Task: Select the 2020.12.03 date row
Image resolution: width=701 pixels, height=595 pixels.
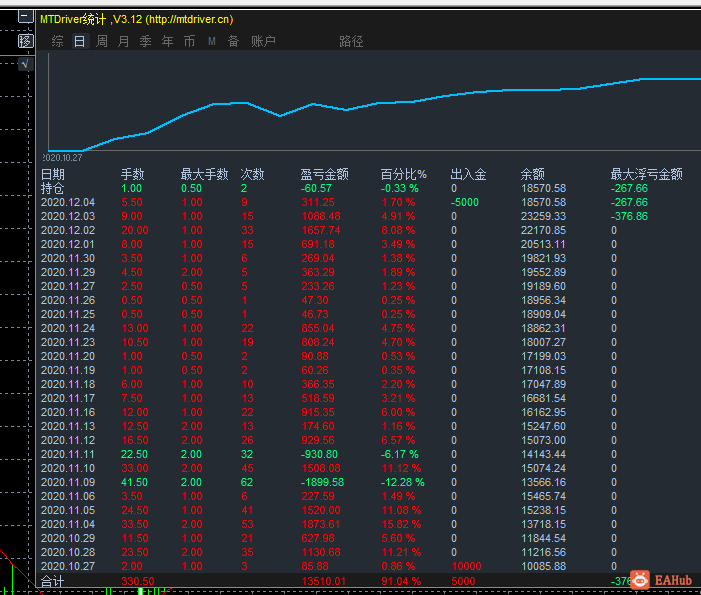Action: click(x=68, y=216)
